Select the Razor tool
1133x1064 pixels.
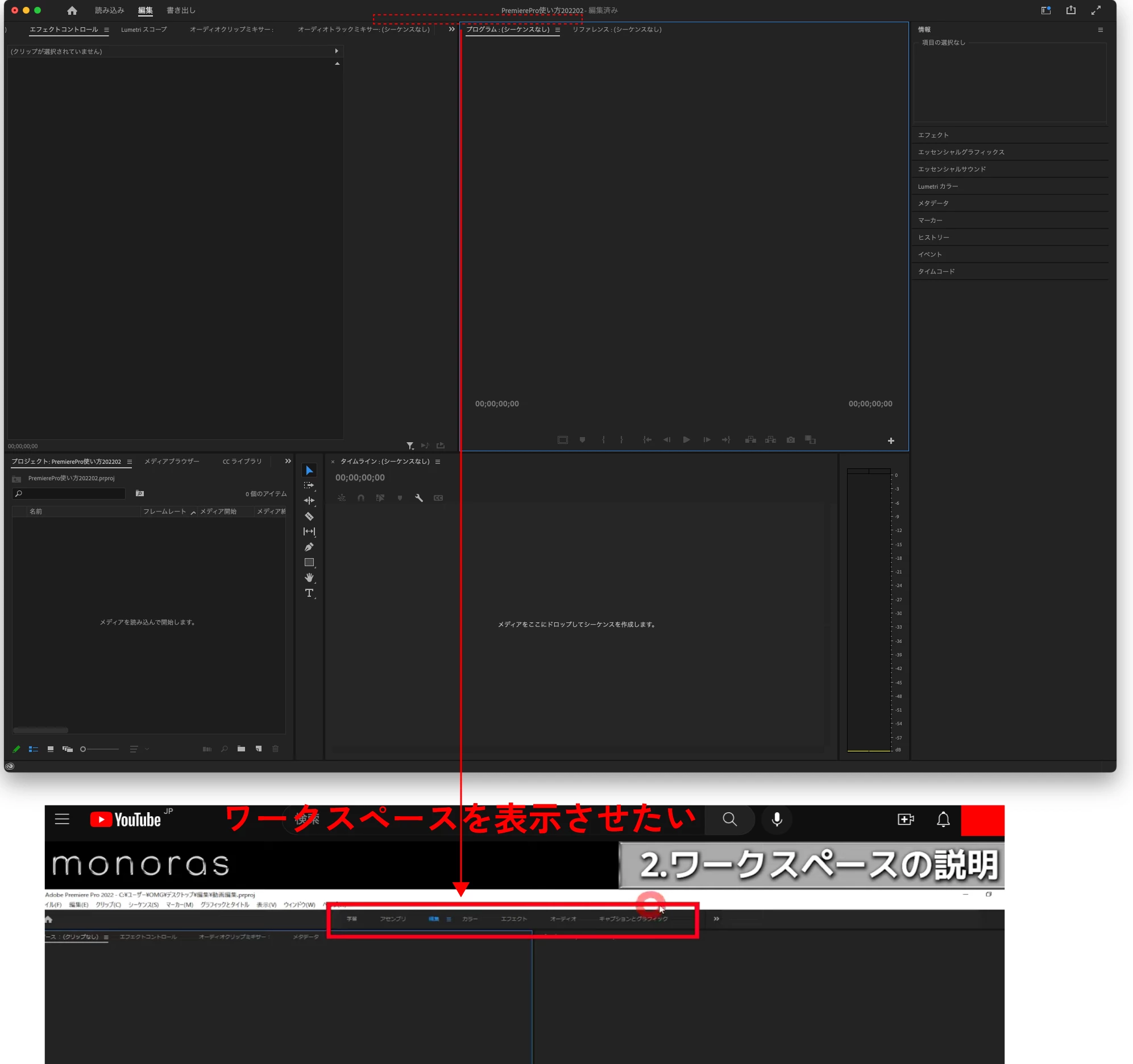[309, 516]
